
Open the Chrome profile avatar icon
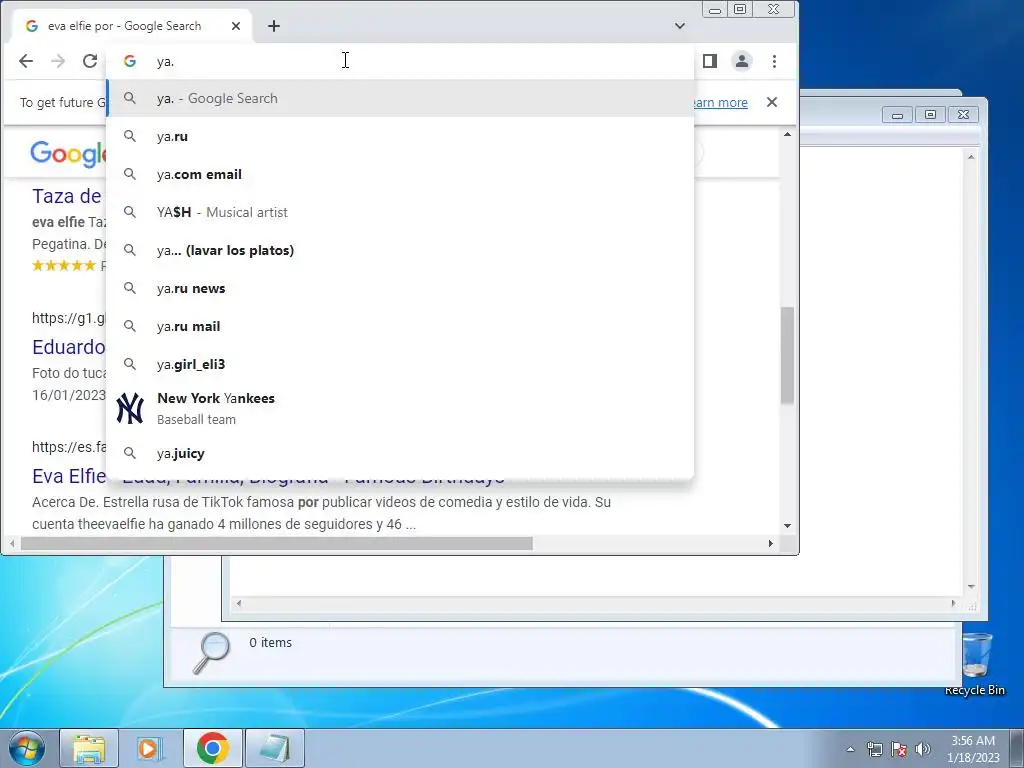[742, 61]
